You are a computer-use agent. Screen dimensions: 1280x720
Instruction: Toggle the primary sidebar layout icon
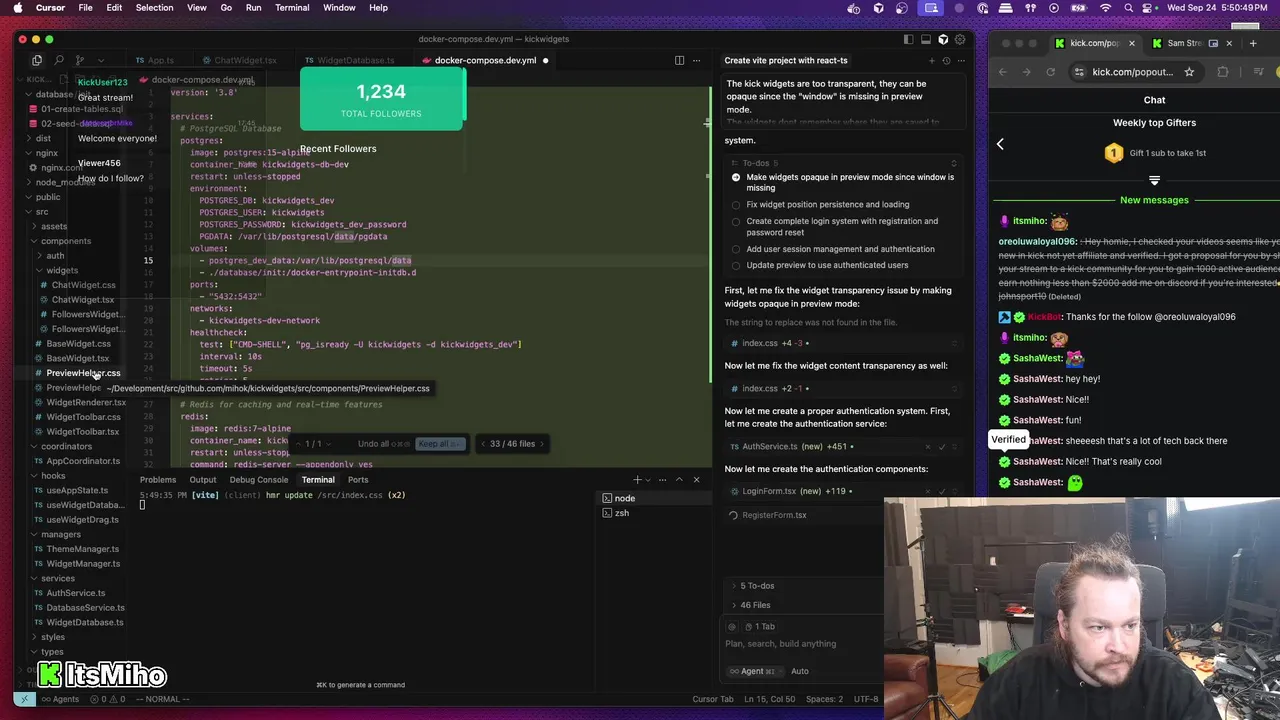908,39
